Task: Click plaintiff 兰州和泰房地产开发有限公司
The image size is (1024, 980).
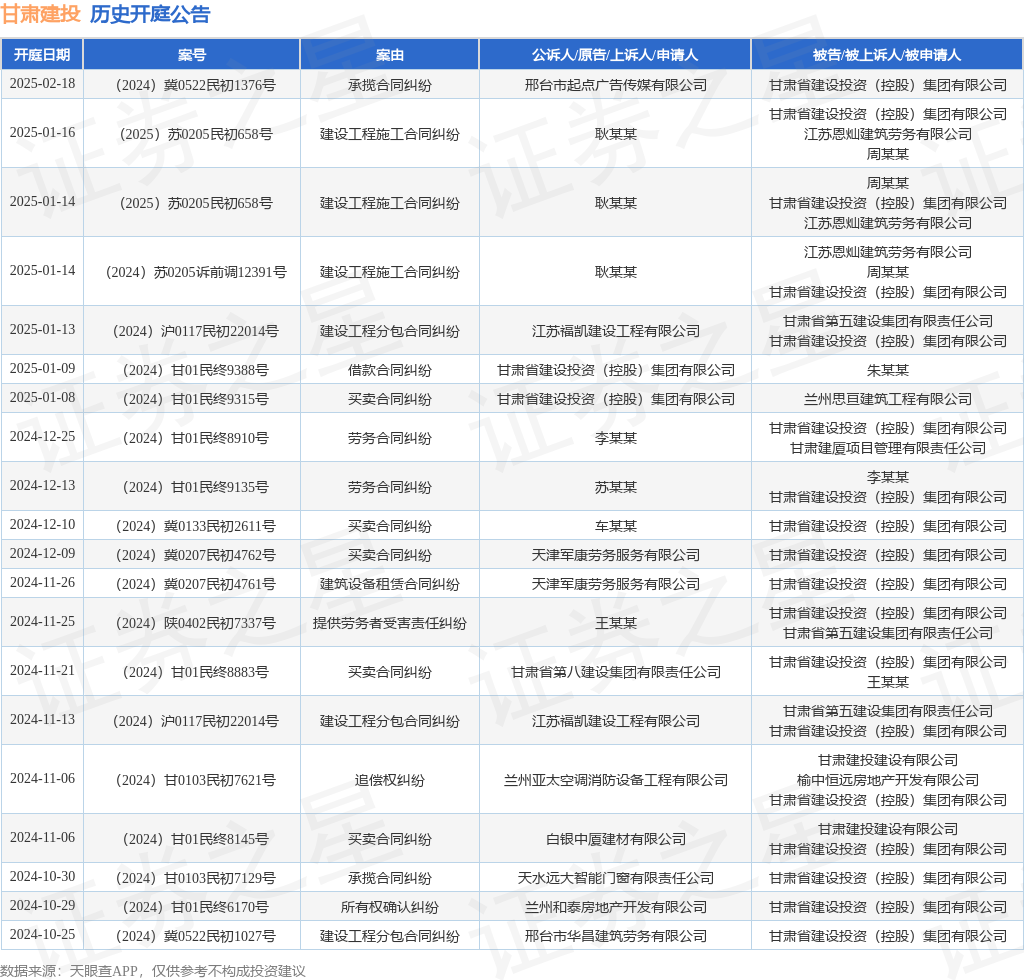Action: [x=615, y=908]
